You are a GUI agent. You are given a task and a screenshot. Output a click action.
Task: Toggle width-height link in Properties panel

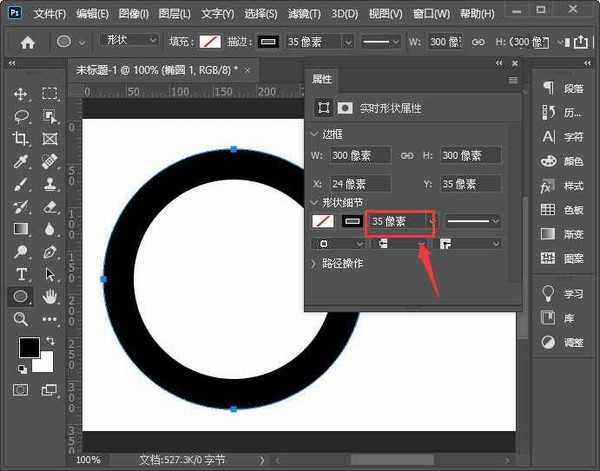[x=407, y=156]
